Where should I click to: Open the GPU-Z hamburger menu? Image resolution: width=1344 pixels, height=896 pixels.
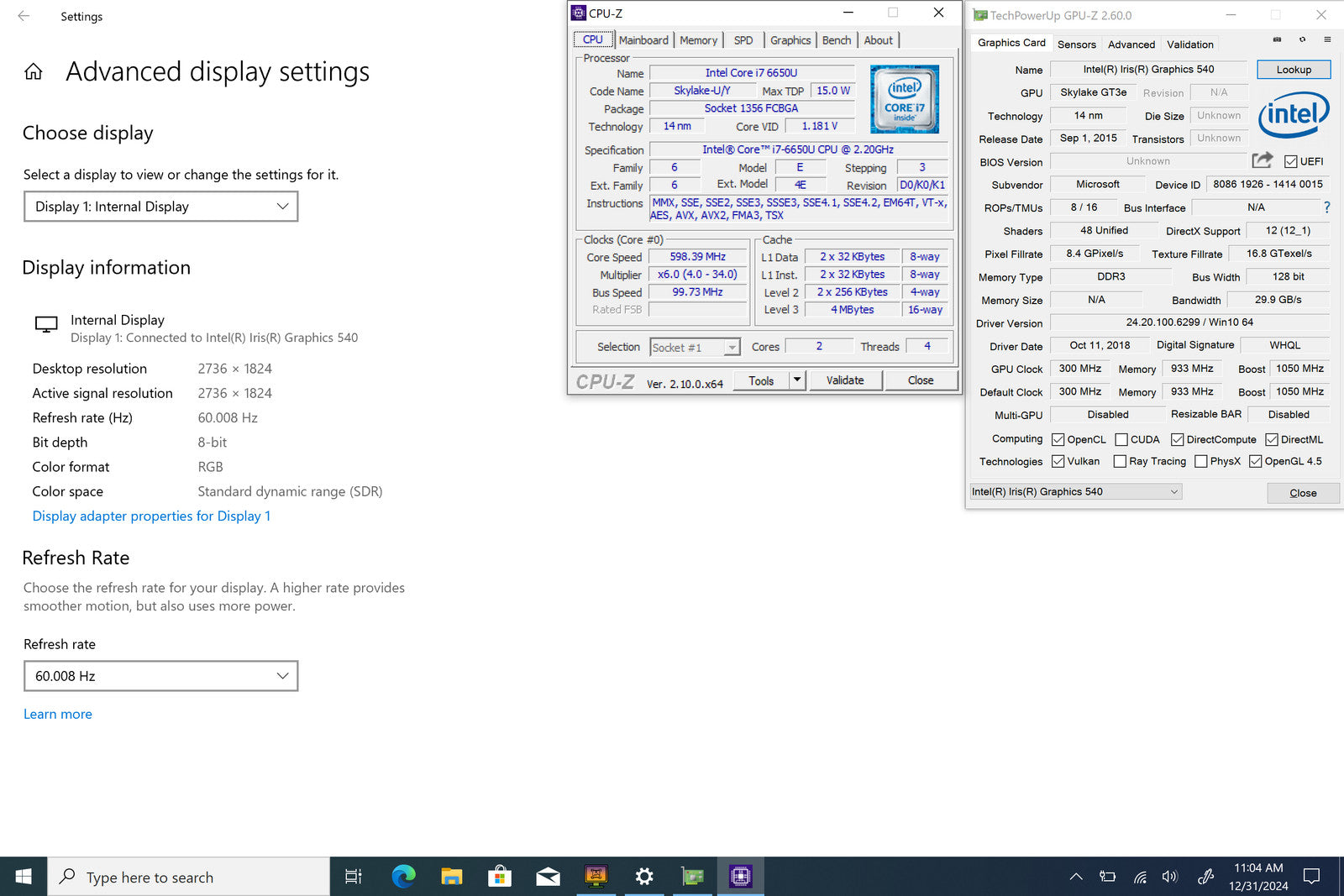tap(1327, 39)
